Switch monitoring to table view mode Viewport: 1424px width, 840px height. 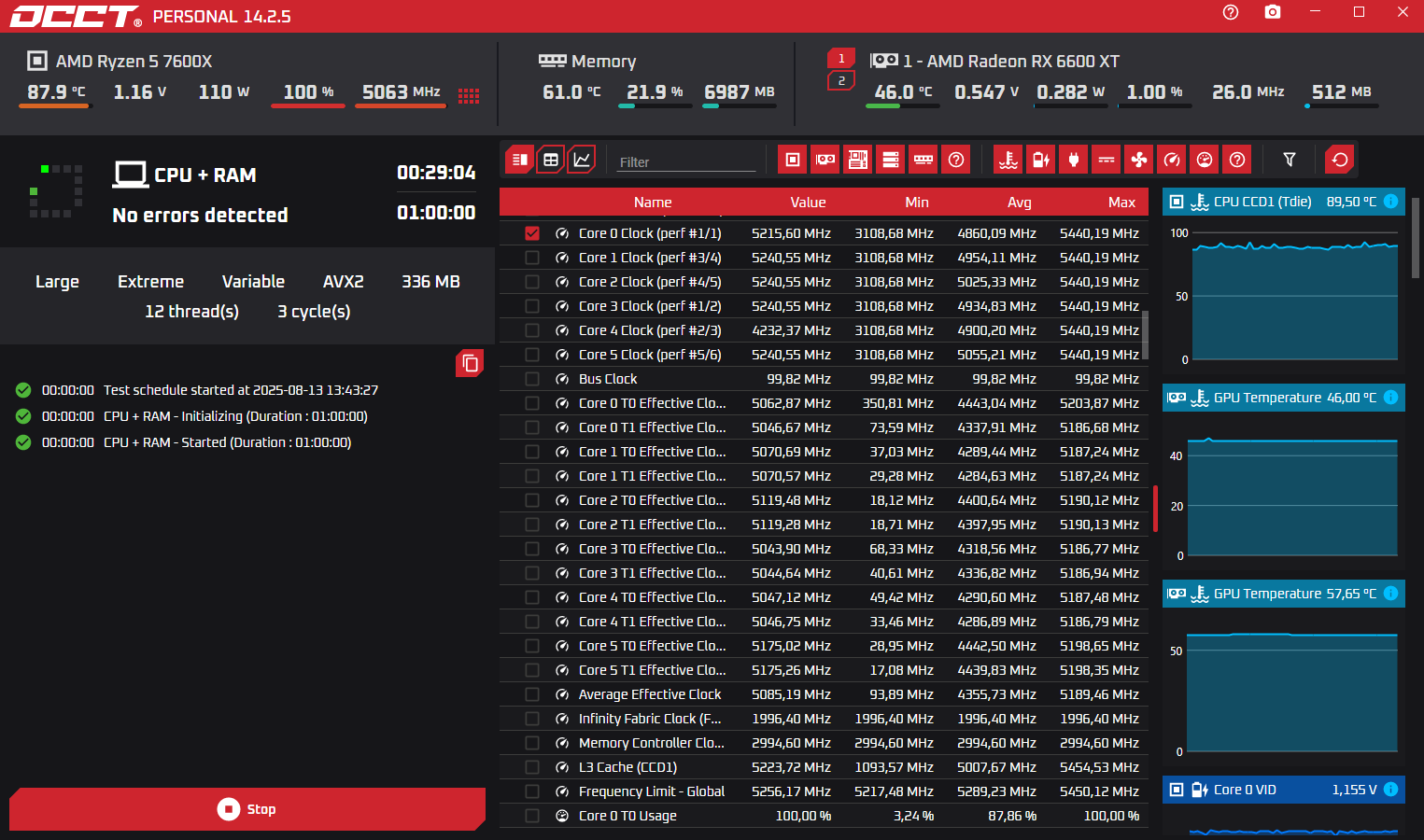[551, 160]
